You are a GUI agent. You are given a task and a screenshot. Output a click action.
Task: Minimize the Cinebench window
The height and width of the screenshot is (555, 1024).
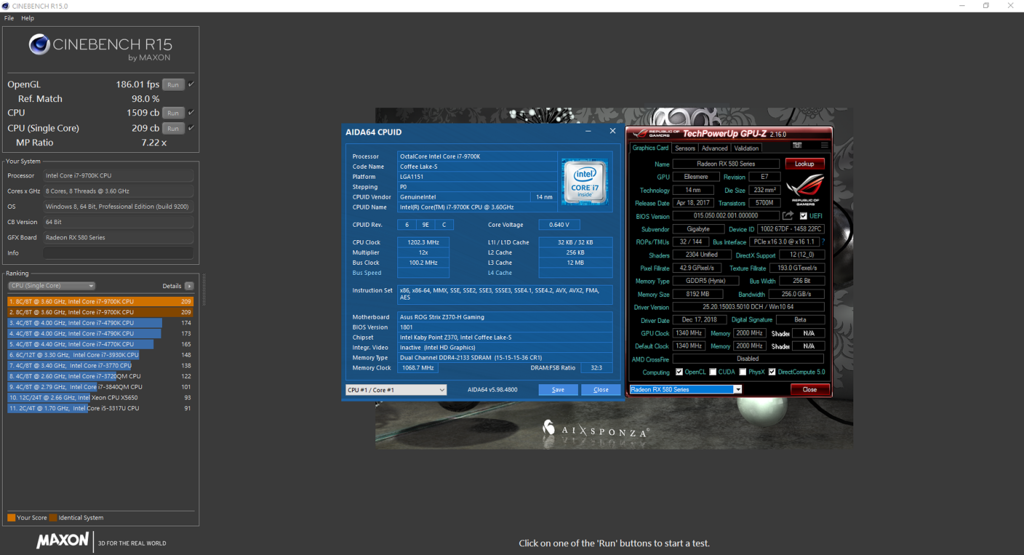coord(962,6)
